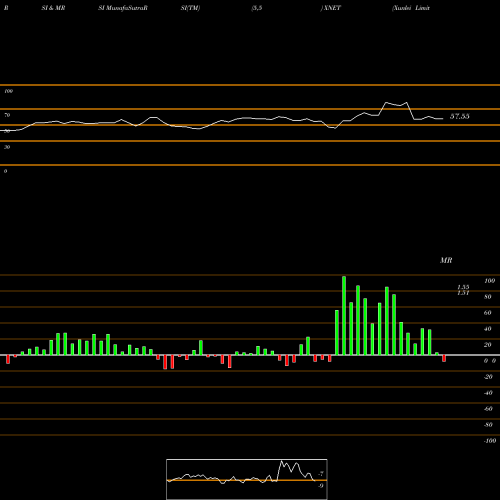This screenshot has height=500, width=500.
Task: Click the -100 label on the MR axis
Action: (x=490, y=441)
